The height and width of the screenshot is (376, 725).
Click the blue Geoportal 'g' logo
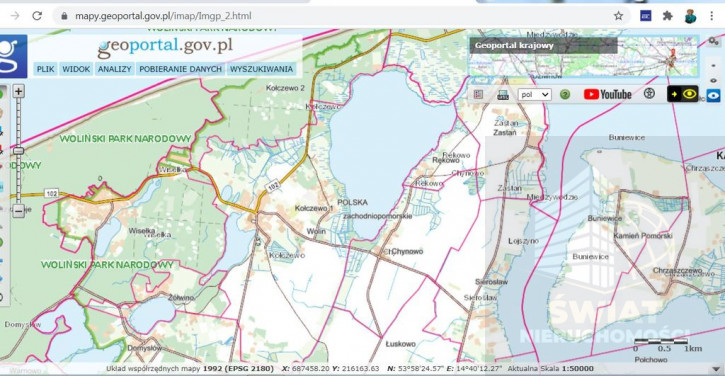click(12, 56)
